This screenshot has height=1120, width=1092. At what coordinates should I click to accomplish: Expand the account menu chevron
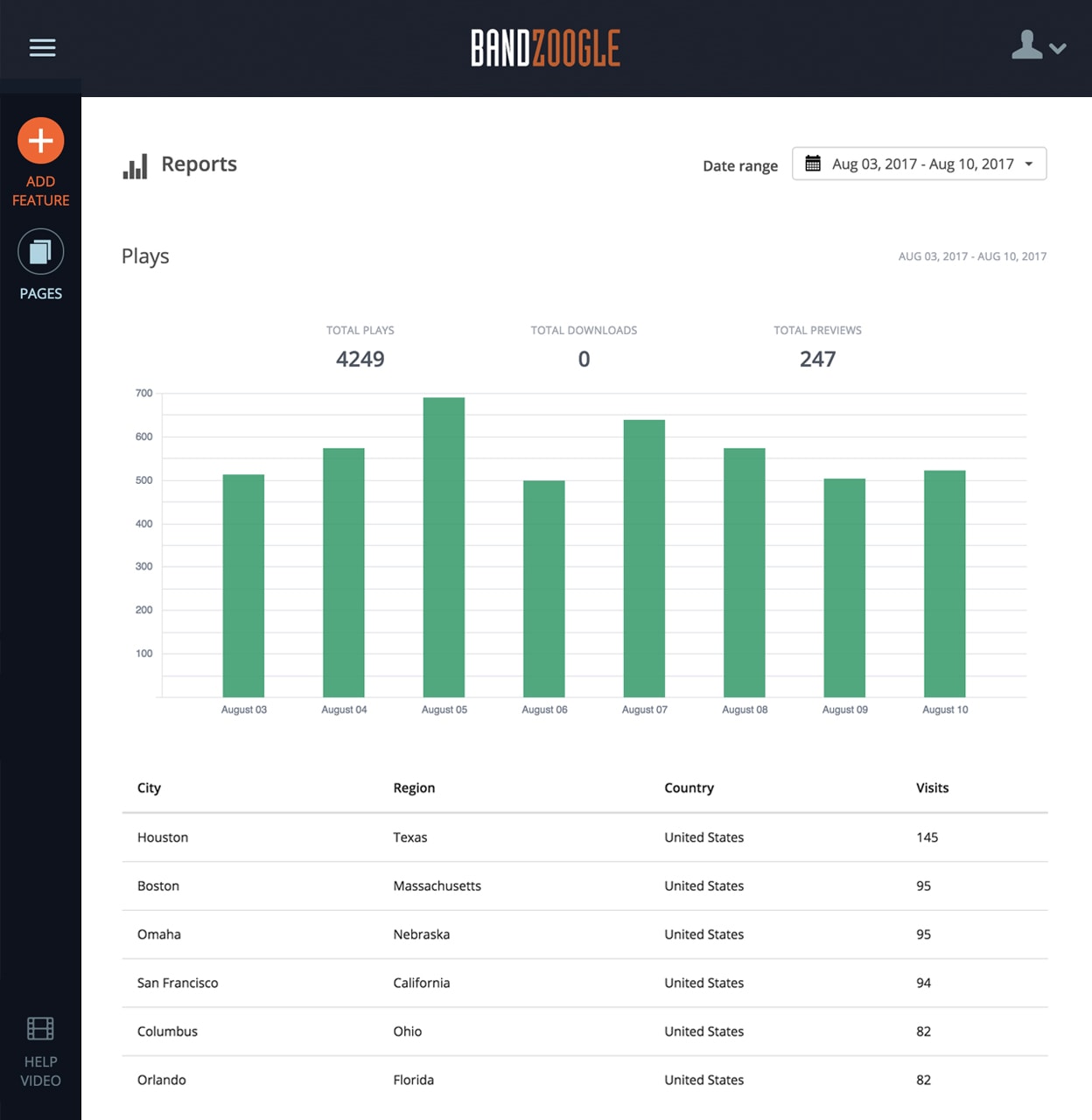point(1059,50)
